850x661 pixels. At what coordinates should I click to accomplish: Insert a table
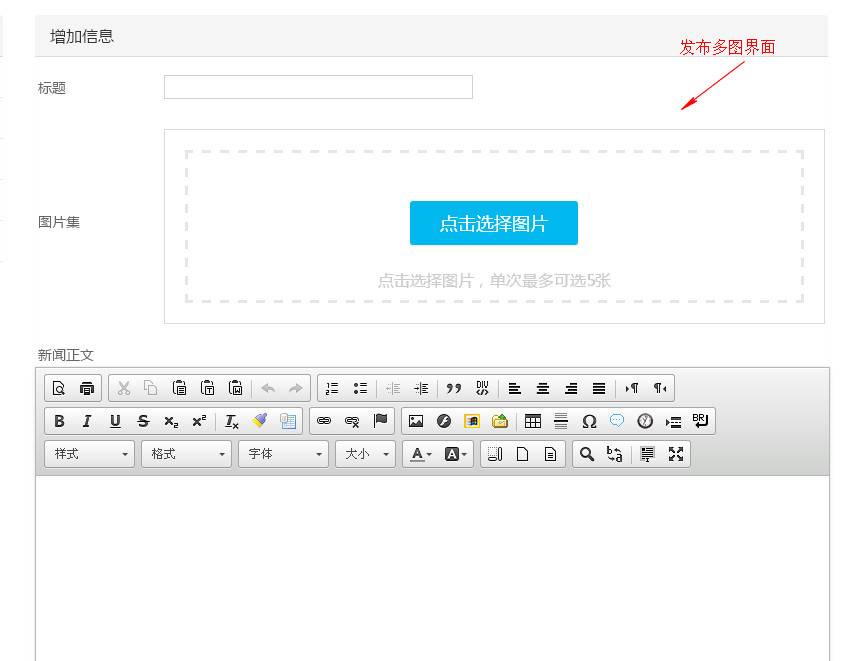(533, 421)
